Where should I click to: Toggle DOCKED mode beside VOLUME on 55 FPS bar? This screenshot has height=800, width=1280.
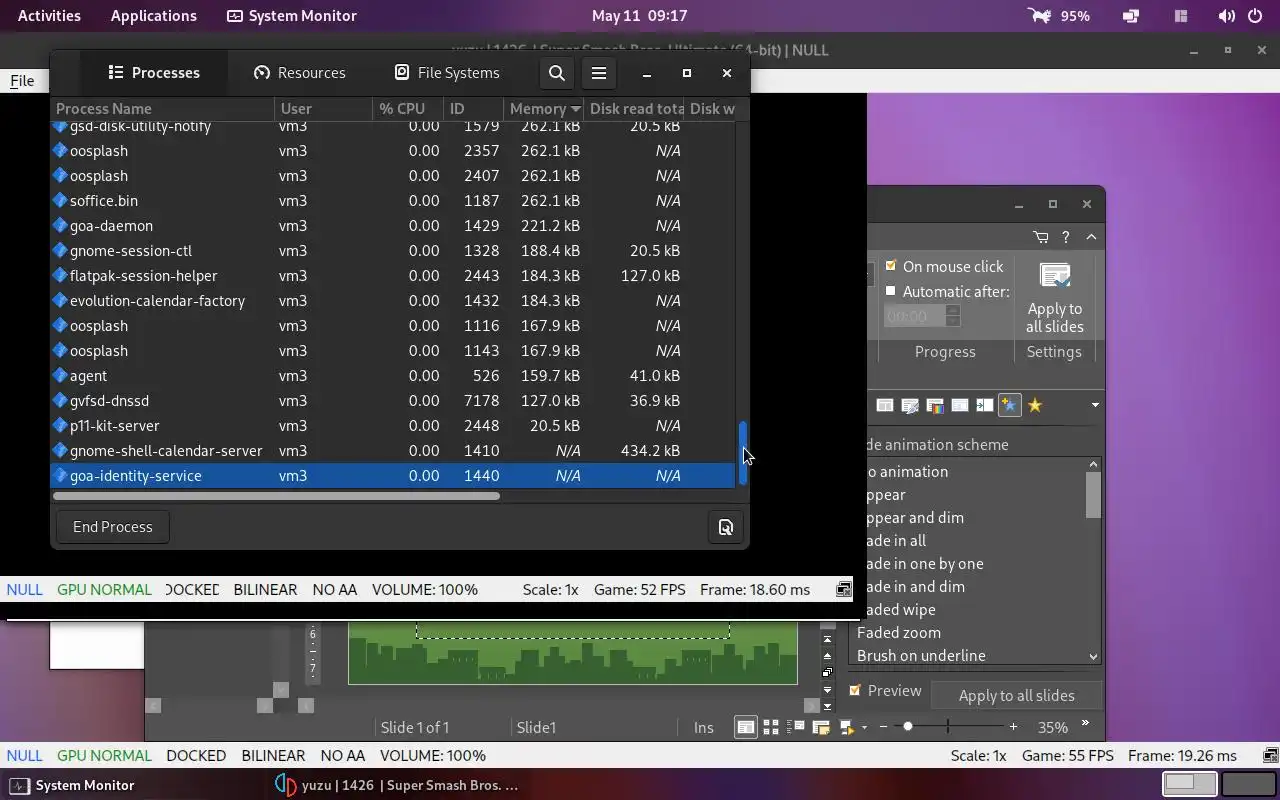[x=196, y=755]
